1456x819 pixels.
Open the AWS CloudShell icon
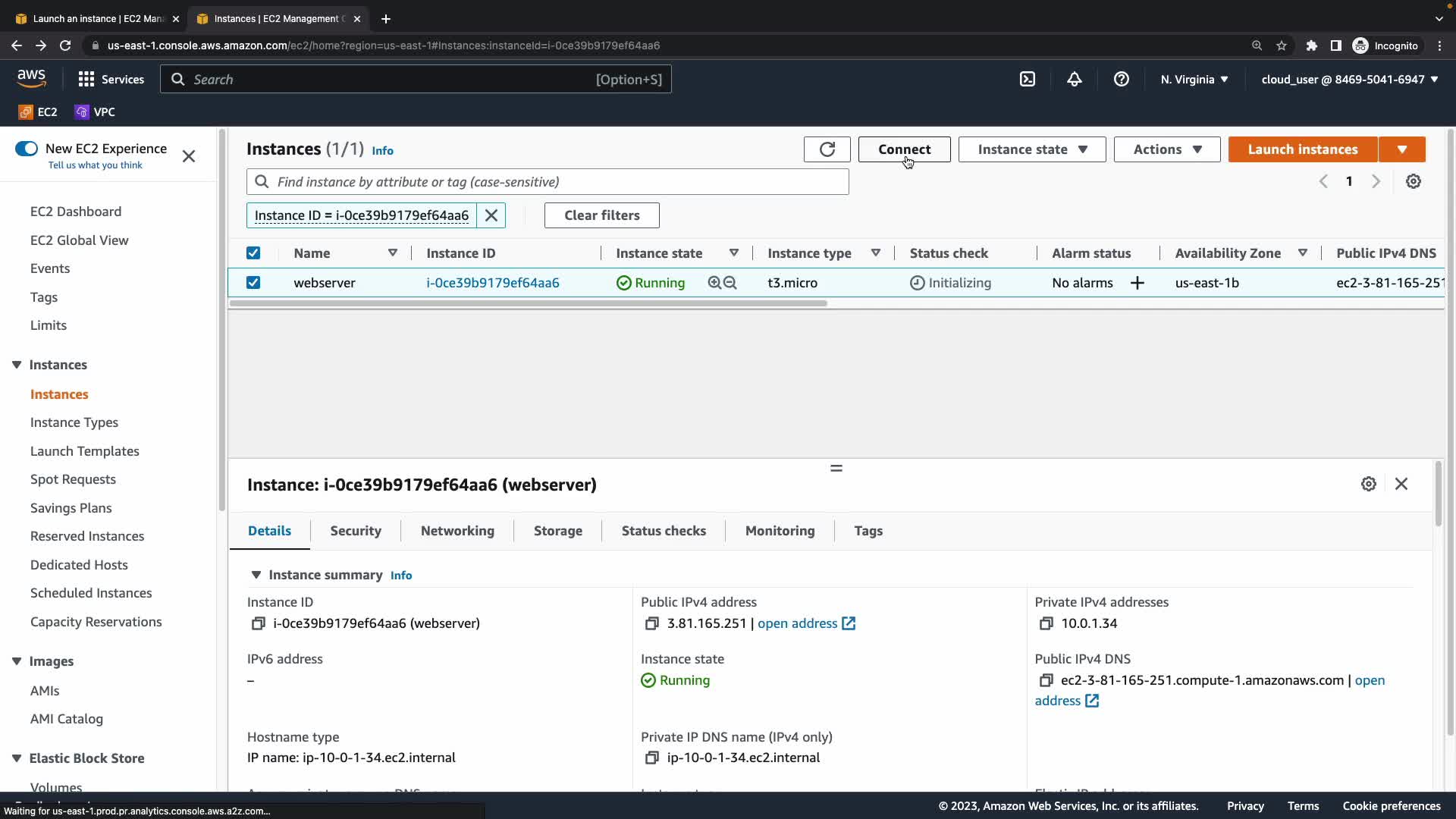point(1028,80)
